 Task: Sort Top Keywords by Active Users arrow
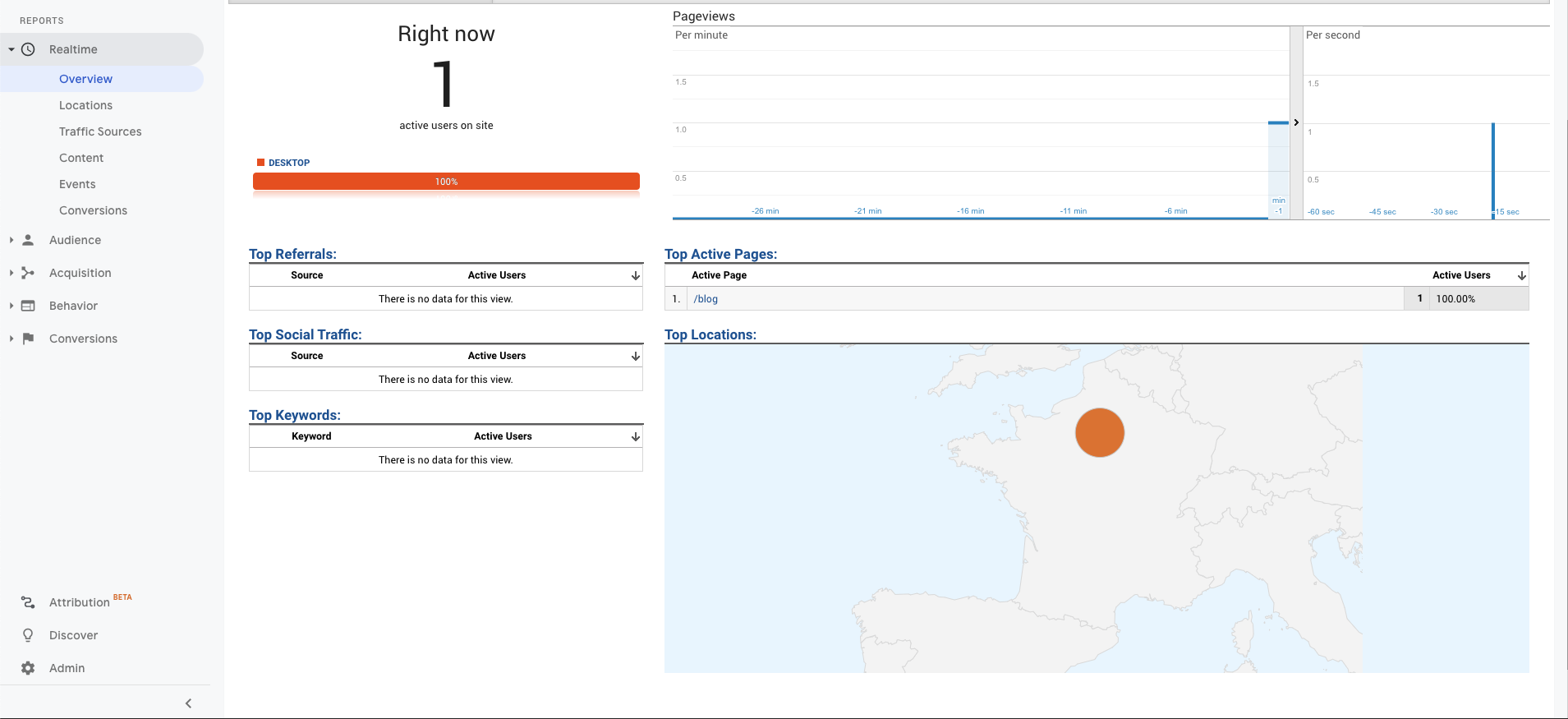(636, 437)
